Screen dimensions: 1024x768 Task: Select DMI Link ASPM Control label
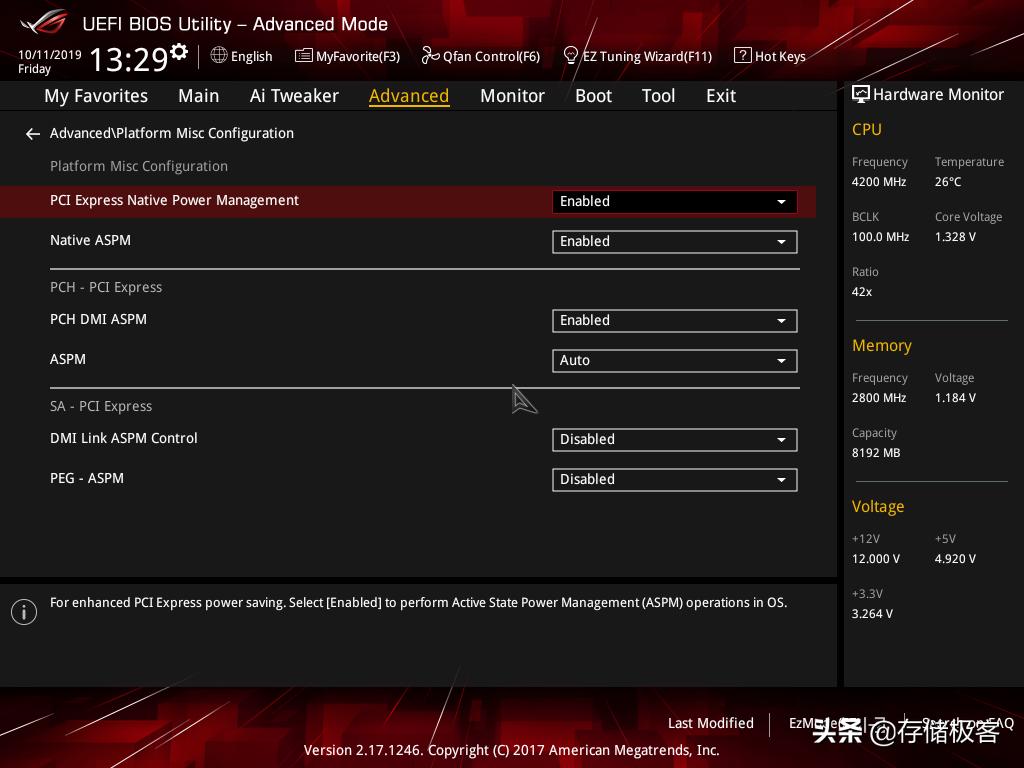(x=123, y=438)
